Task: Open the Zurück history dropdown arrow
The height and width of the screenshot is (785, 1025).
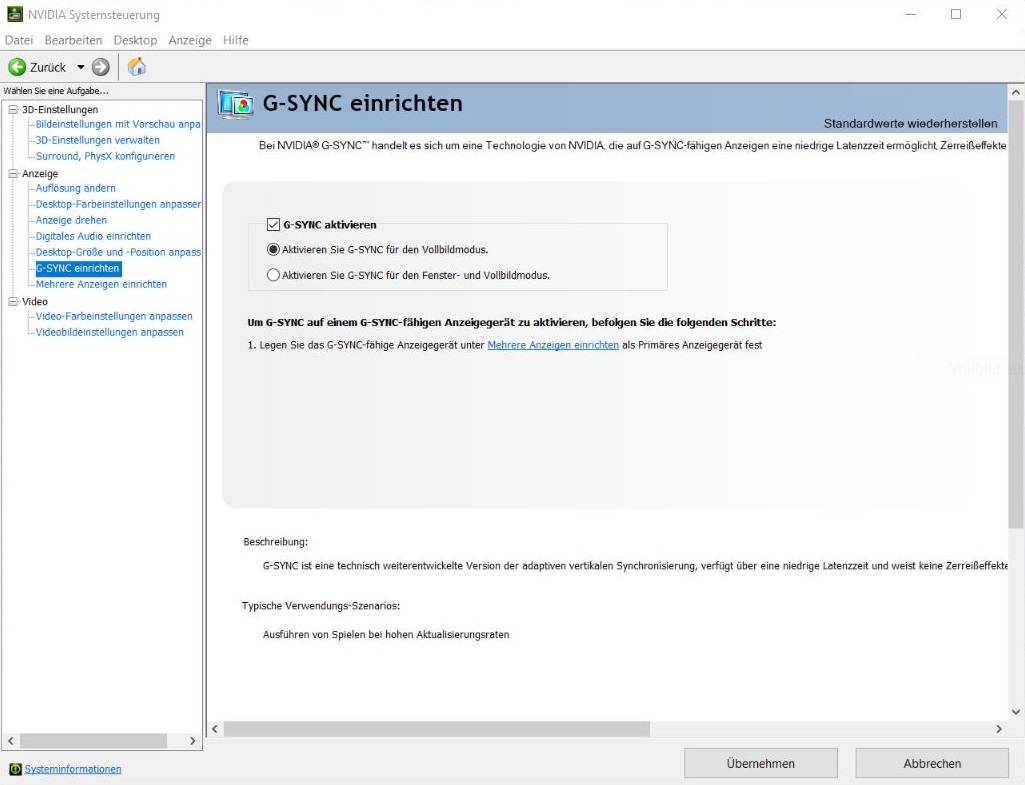Action: [x=80, y=67]
